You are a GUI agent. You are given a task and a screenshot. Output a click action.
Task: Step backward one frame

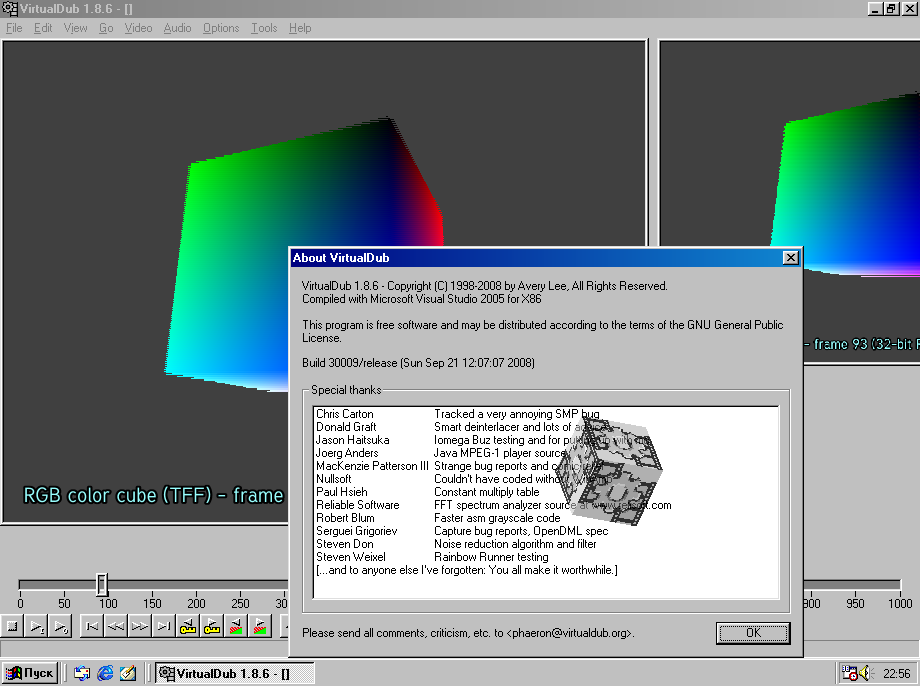115,627
